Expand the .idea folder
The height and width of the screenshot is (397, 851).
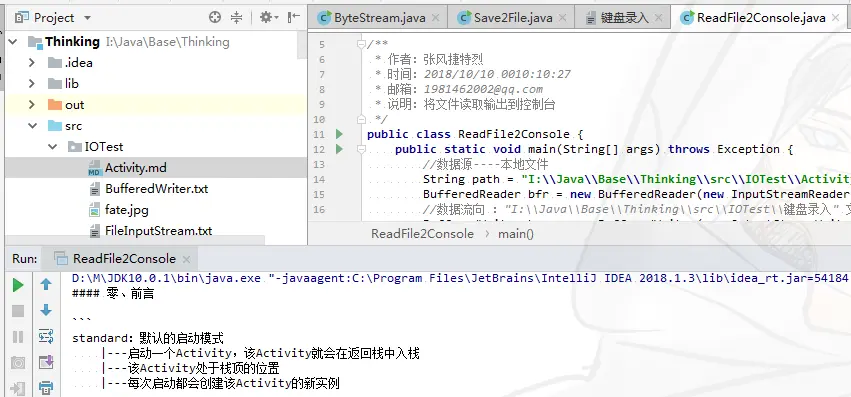point(31,63)
